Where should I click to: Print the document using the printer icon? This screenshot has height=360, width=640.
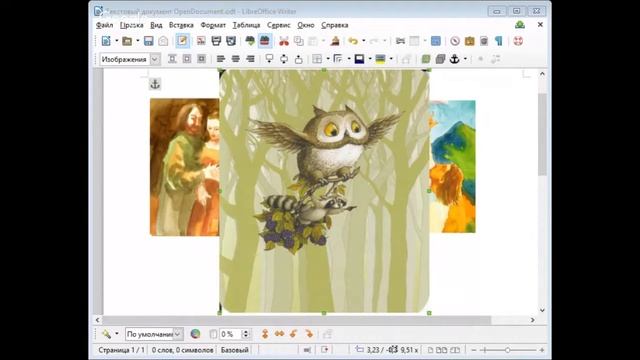click(x=216, y=41)
